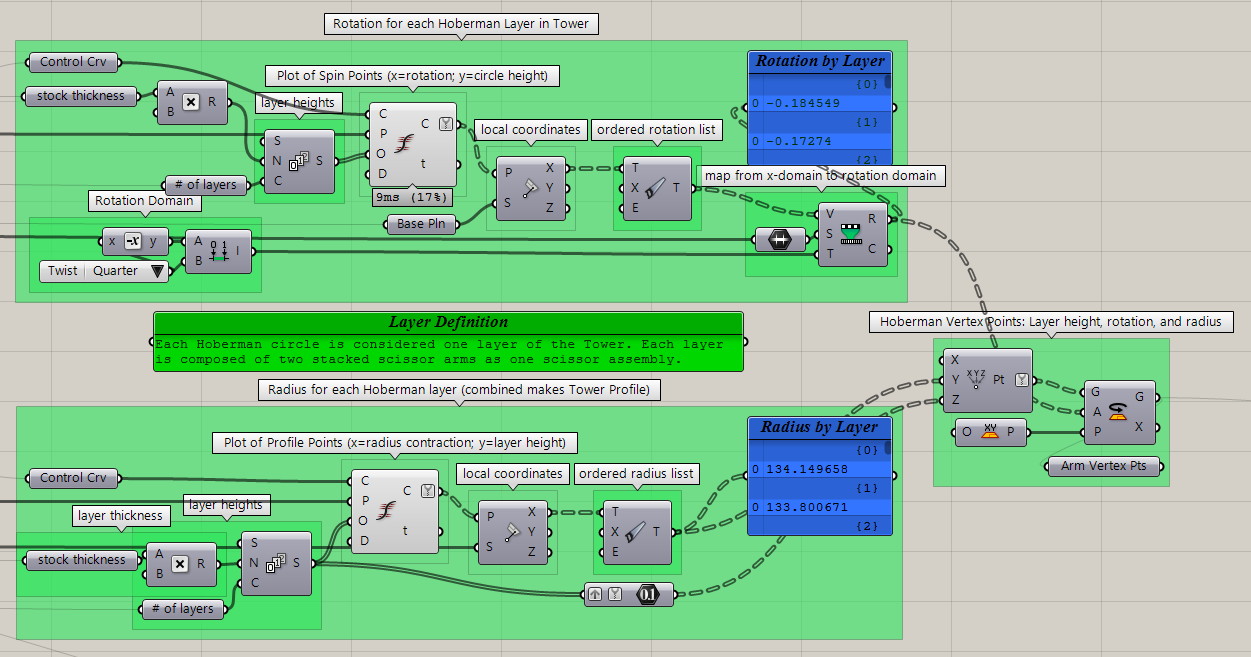Click the filter icon on the 0.1 parameter
This screenshot has height=657, width=1251.
(x=615, y=594)
